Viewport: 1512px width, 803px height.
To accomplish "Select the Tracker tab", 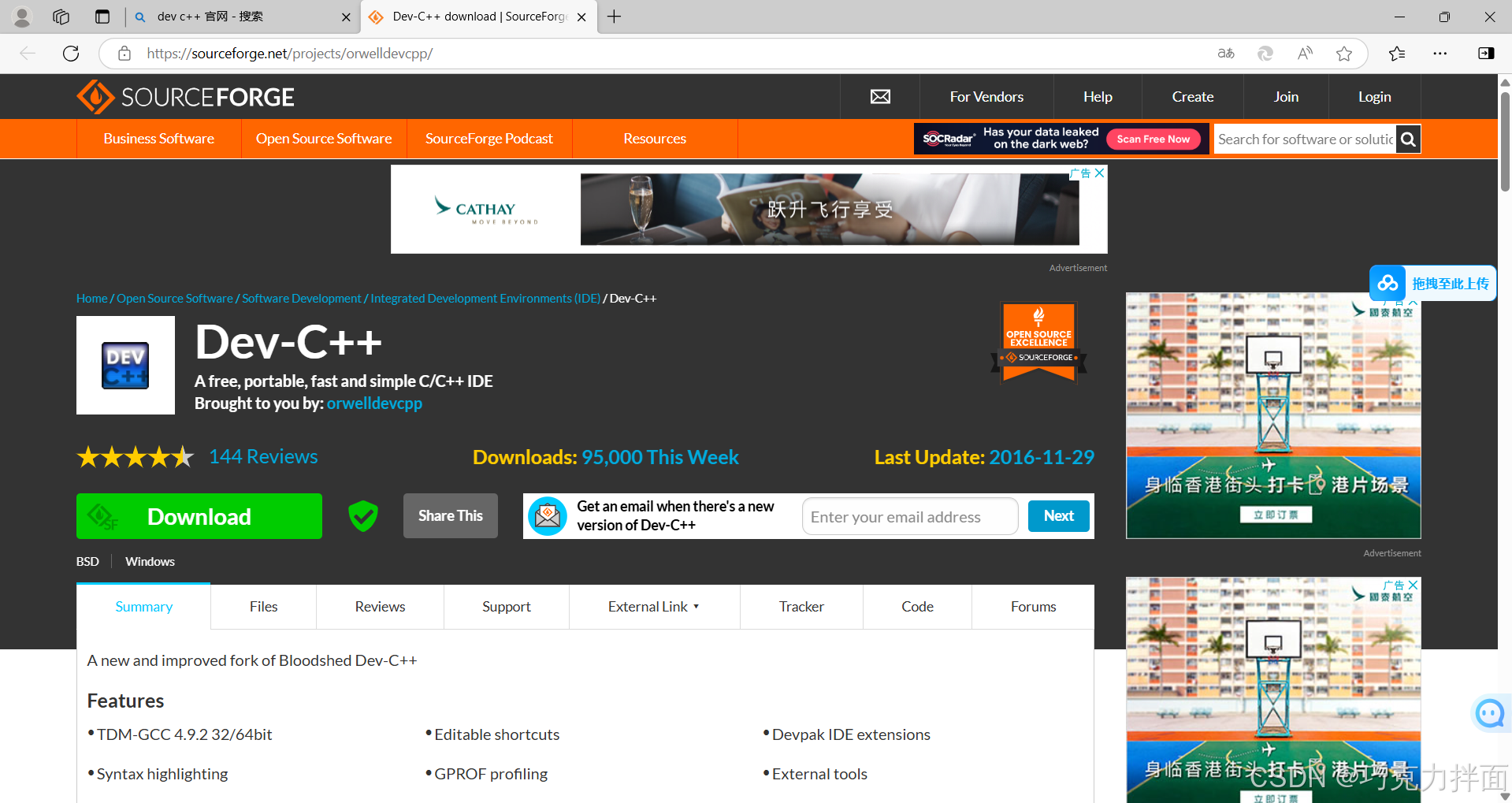I will [x=801, y=607].
